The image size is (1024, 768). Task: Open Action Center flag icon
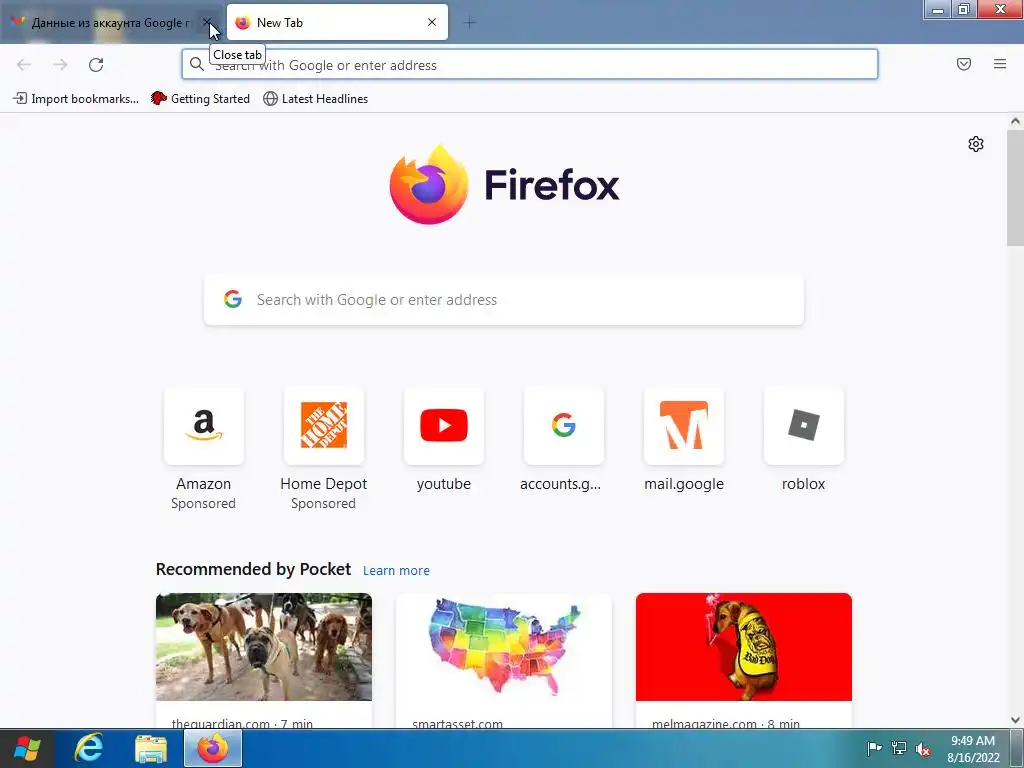(874, 748)
